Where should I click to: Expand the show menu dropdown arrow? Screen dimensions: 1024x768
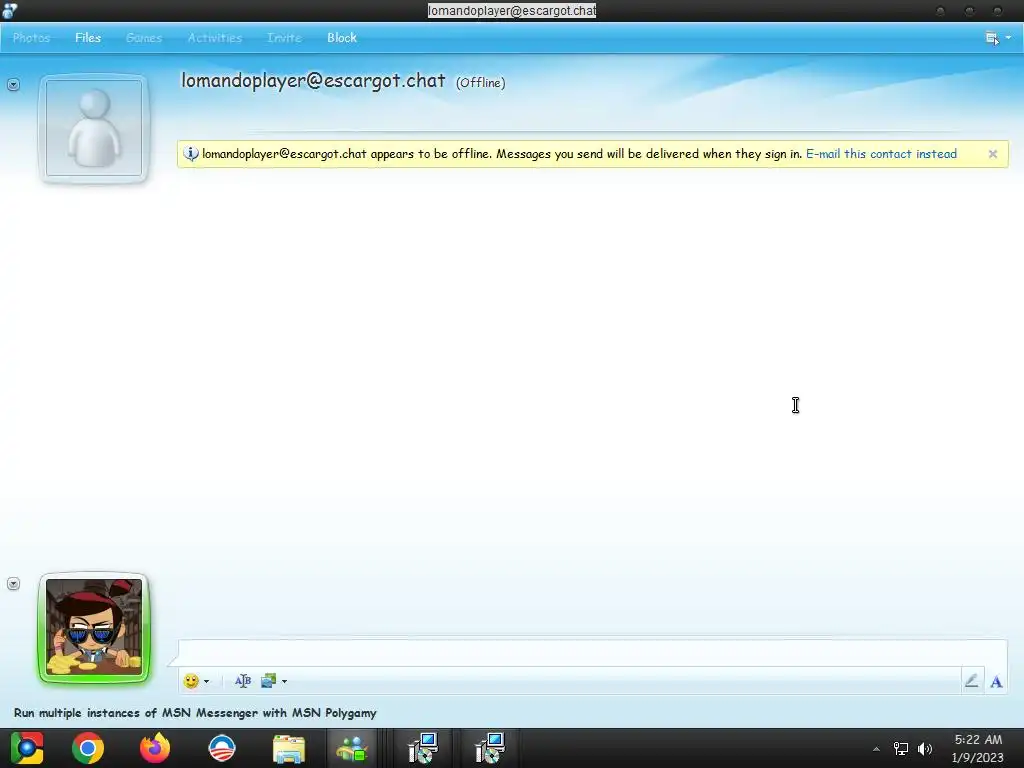click(x=1008, y=38)
